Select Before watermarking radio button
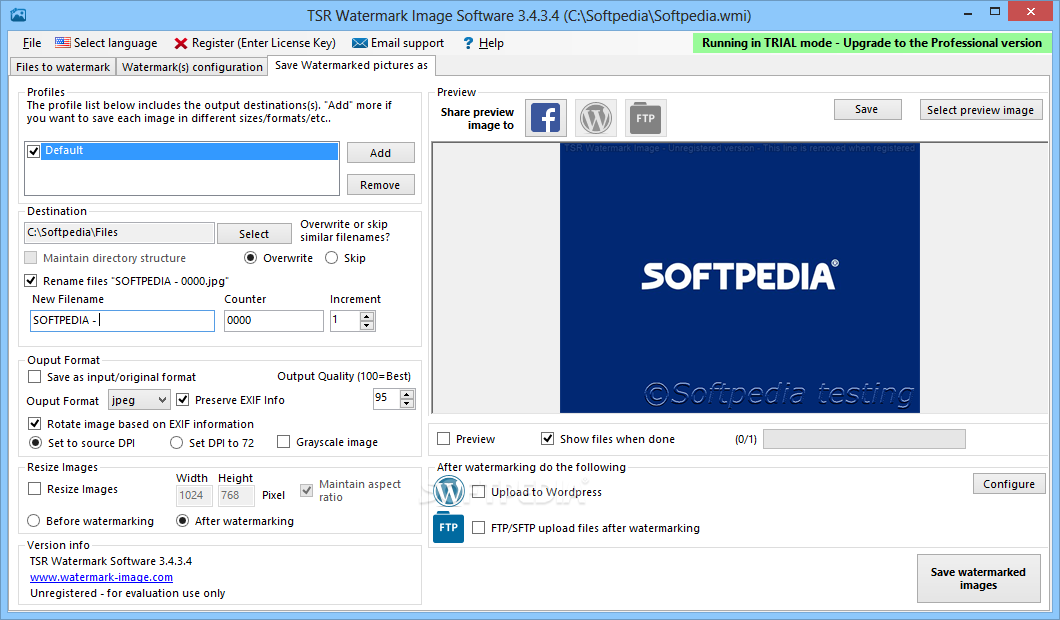Screen dimensions: 1060x620 (33, 521)
